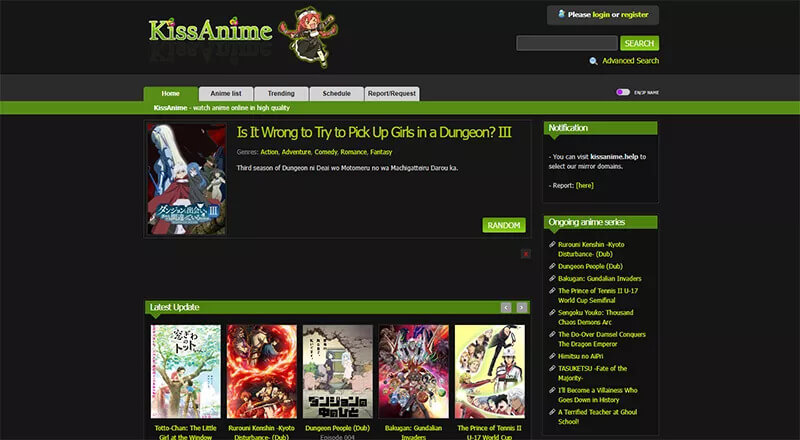Open the Anime list tab
This screenshot has height=440, width=800.
click(226, 94)
